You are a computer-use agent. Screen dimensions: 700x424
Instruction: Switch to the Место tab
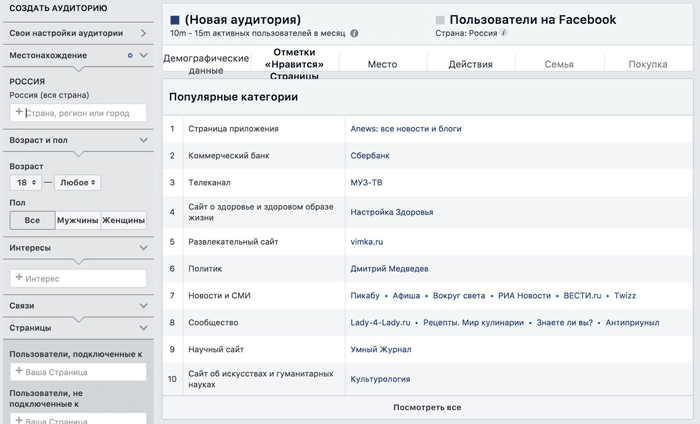pyautogui.click(x=383, y=64)
